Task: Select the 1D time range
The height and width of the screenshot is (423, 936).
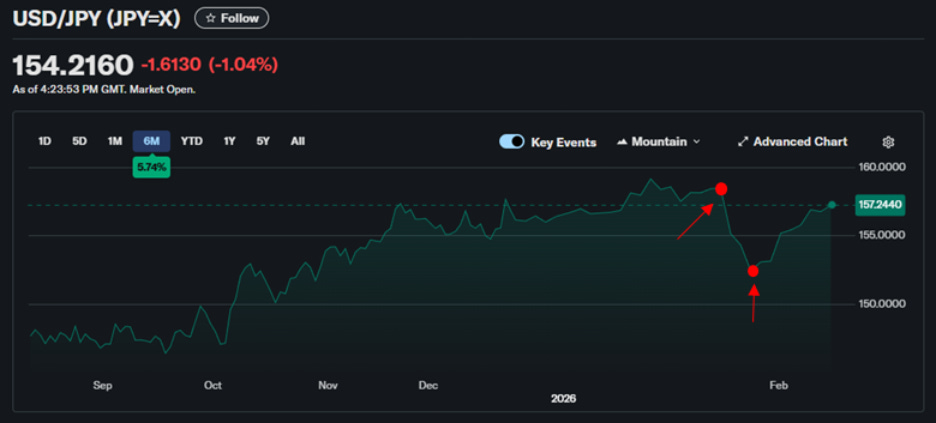Action: 44,141
